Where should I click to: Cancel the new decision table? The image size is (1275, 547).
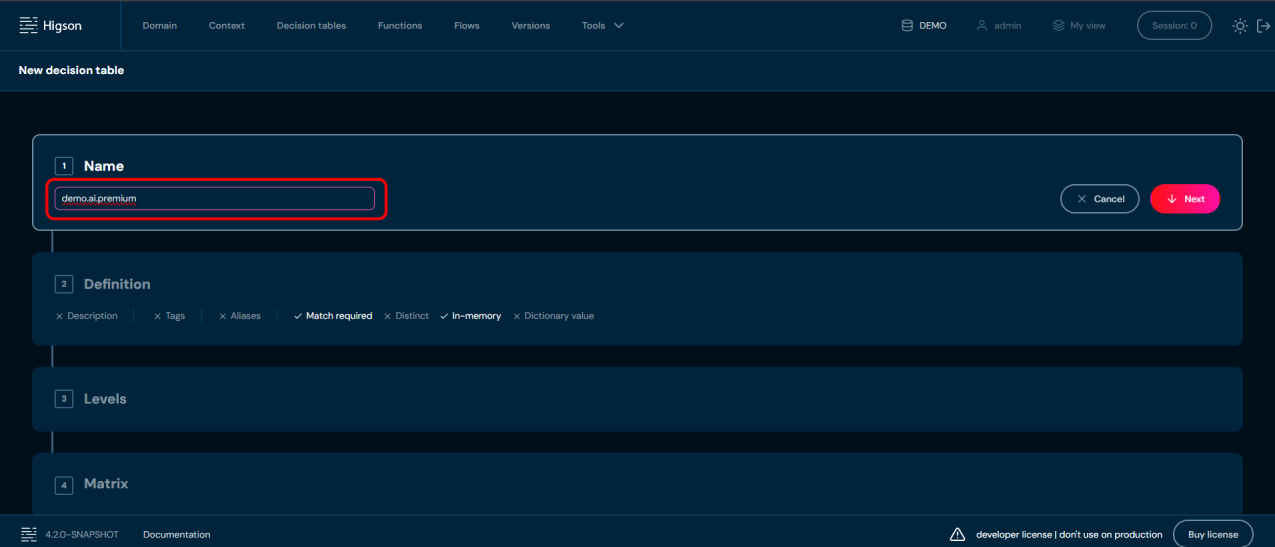tap(1099, 199)
